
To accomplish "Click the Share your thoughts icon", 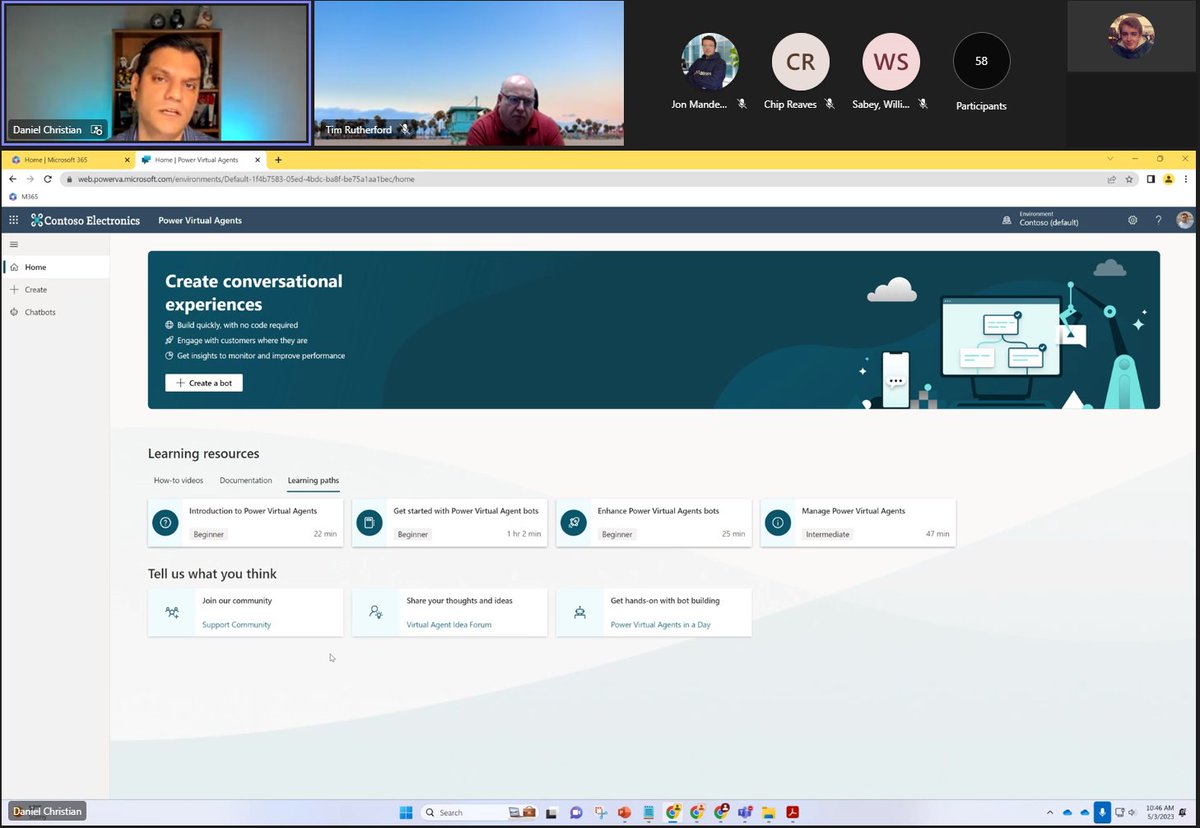I will point(376,612).
